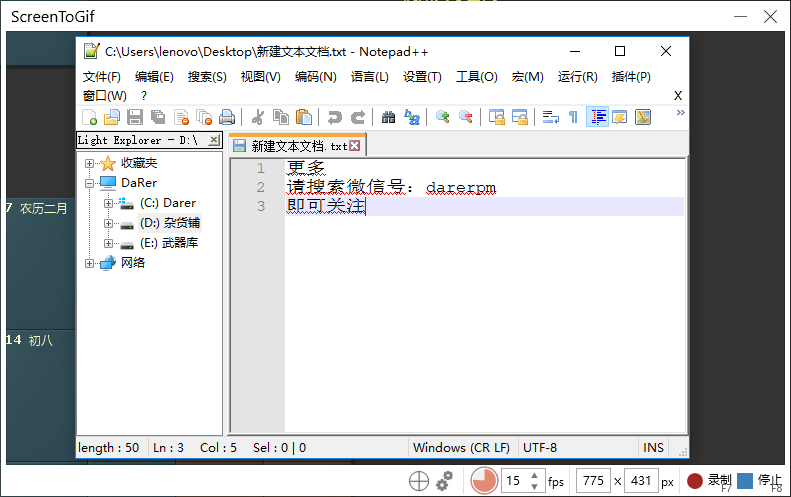Image resolution: width=791 pixels, height=497 pixels.
Task: Open the 文件(F) menu
Action: point(102,77)
